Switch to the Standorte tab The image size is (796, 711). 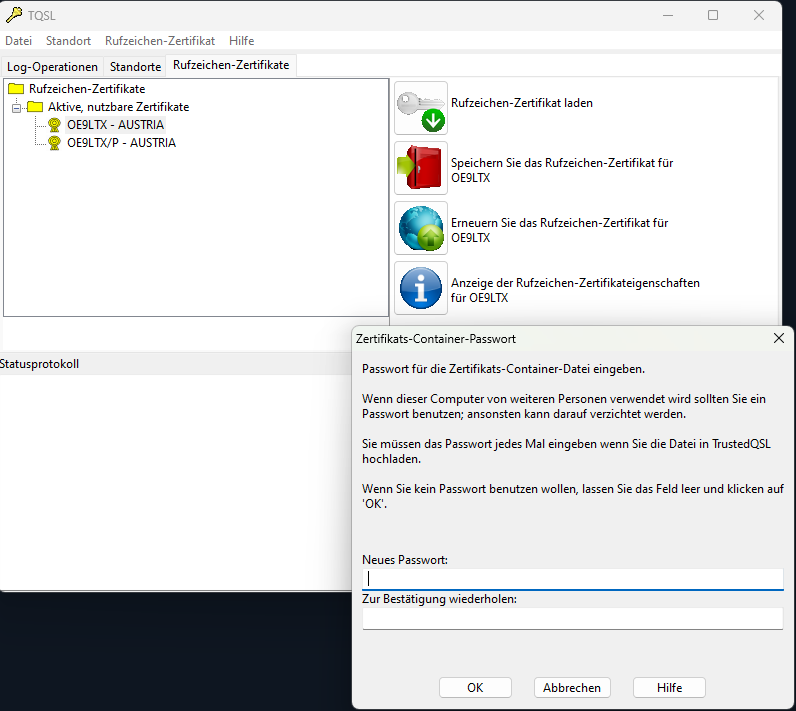pos(135,66)
